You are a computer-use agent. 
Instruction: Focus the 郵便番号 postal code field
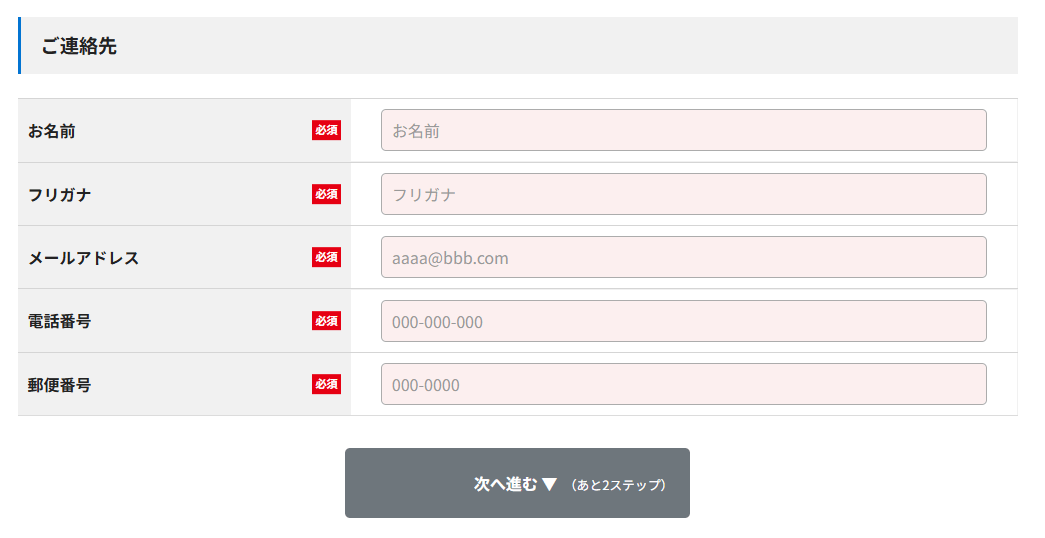click(x=683, y=384)
